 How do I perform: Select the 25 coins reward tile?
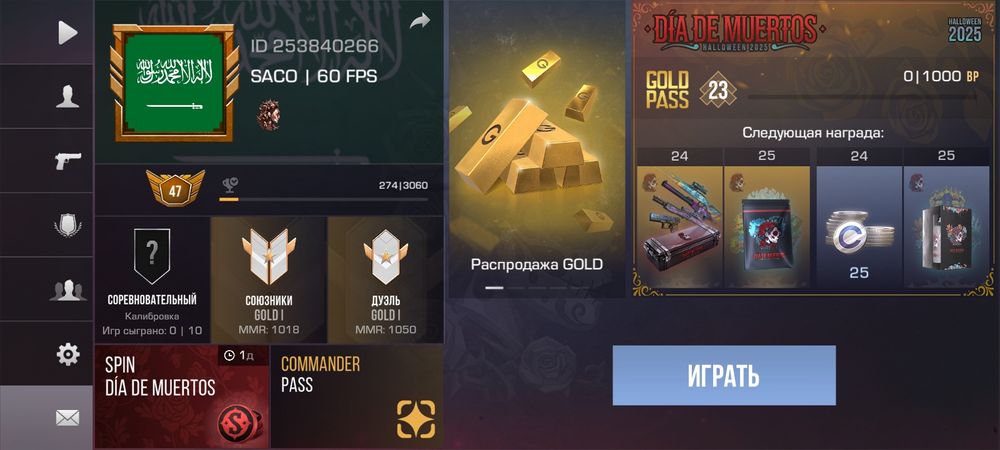pyautogui.click(x=859, y=219)
